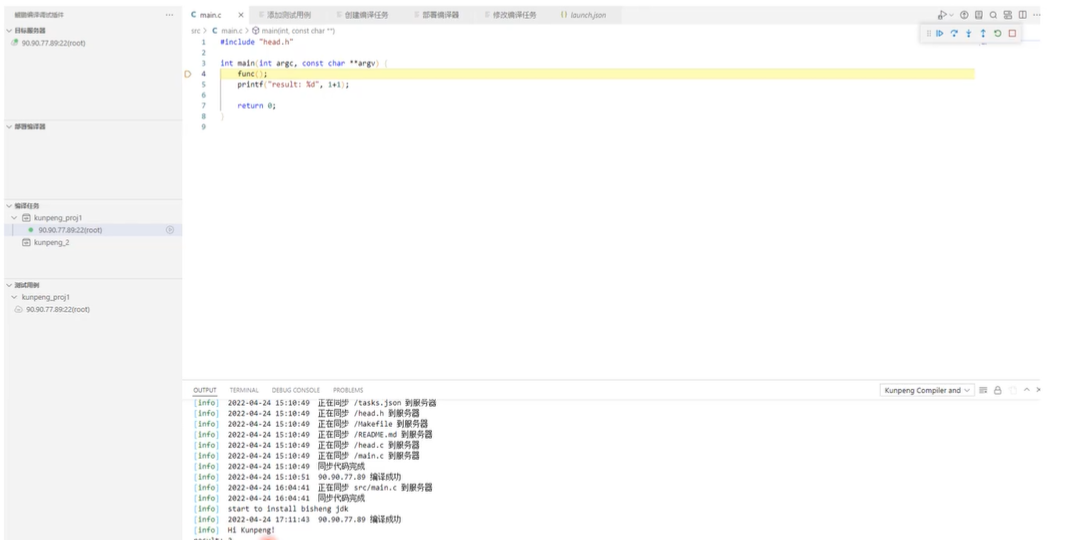Click the Step Out debug icon

click(983, 33)
